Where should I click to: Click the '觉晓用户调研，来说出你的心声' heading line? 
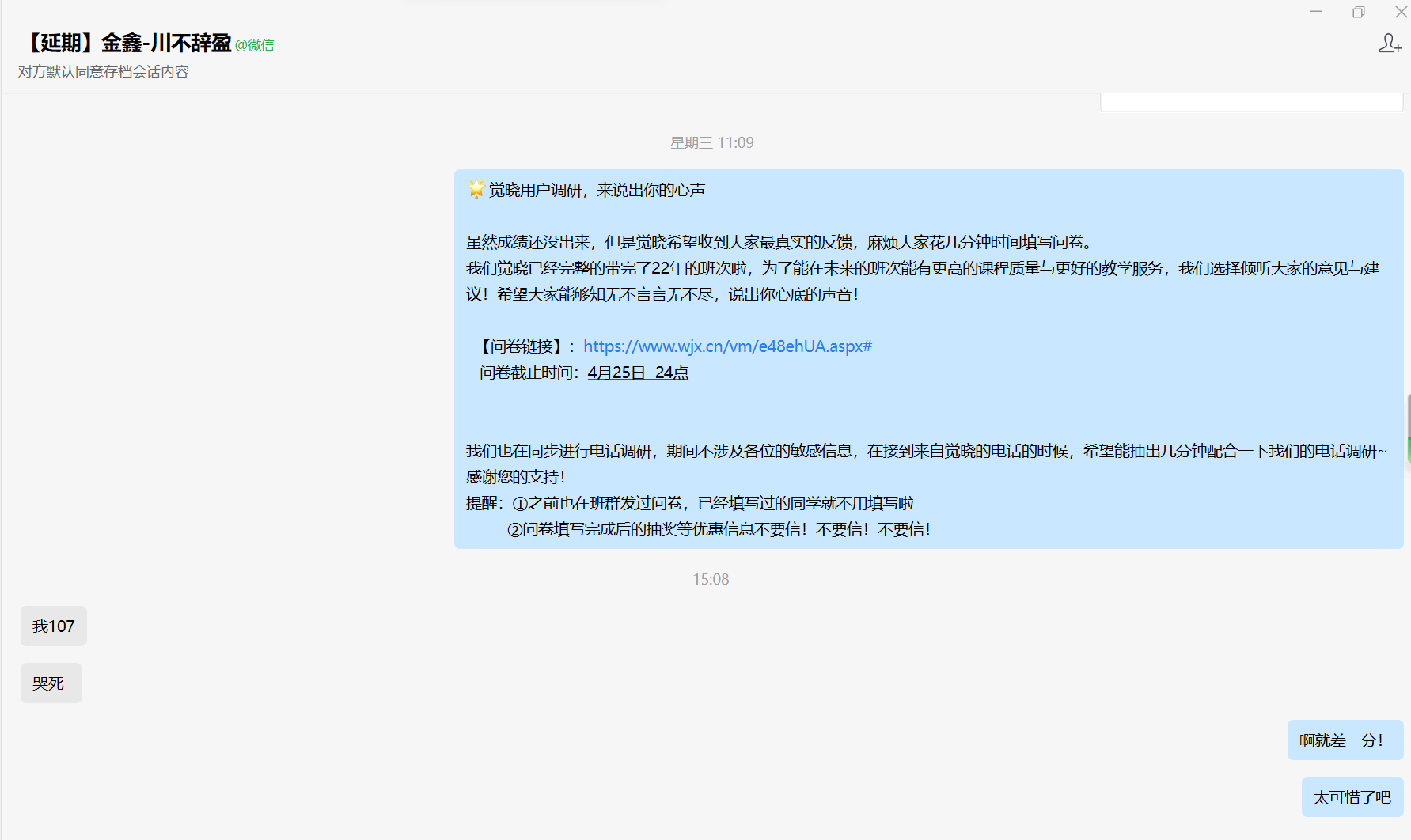(x=597, y=190)
